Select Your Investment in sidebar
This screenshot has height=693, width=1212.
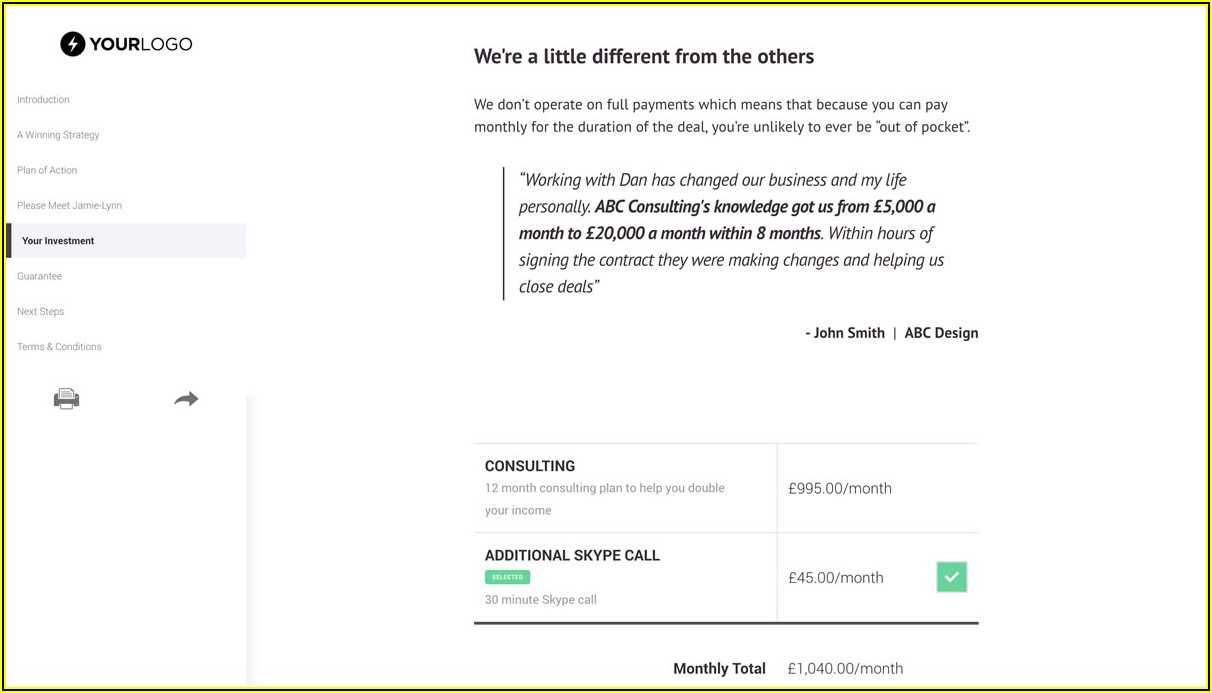pyautogui.click(x=58, y=241)
